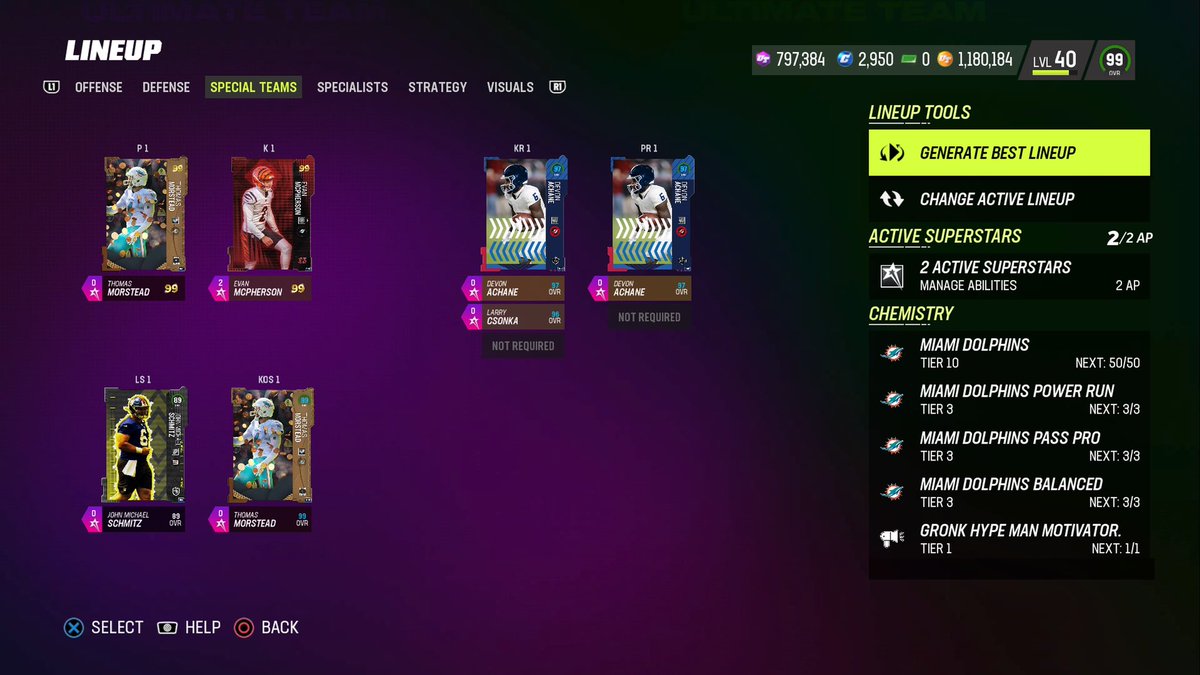Click the Dolphins logo beside Balanced
Screen dimensions: 1200x675
(891, 493)
